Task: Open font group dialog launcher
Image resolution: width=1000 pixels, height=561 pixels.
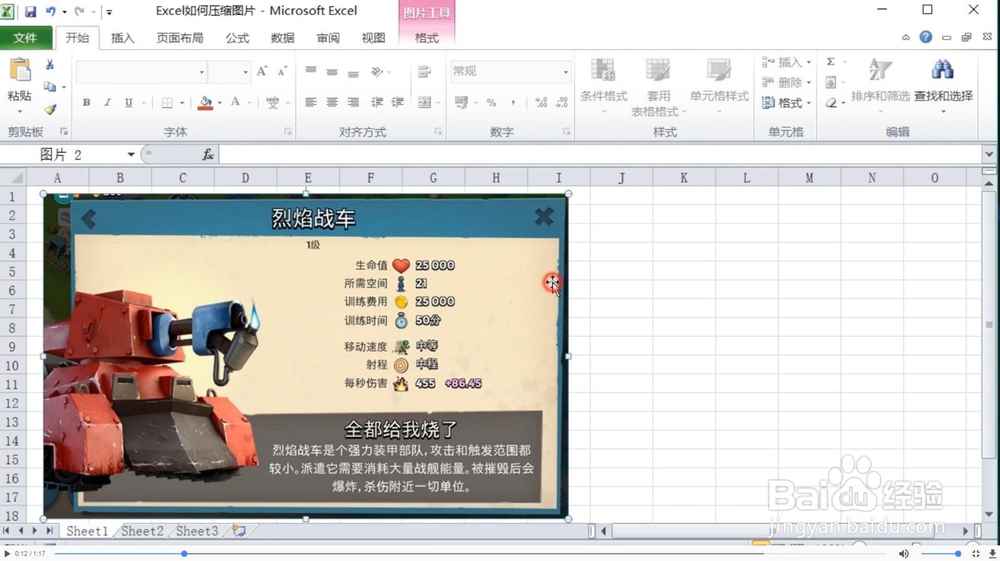Action: tap(288, 132)
